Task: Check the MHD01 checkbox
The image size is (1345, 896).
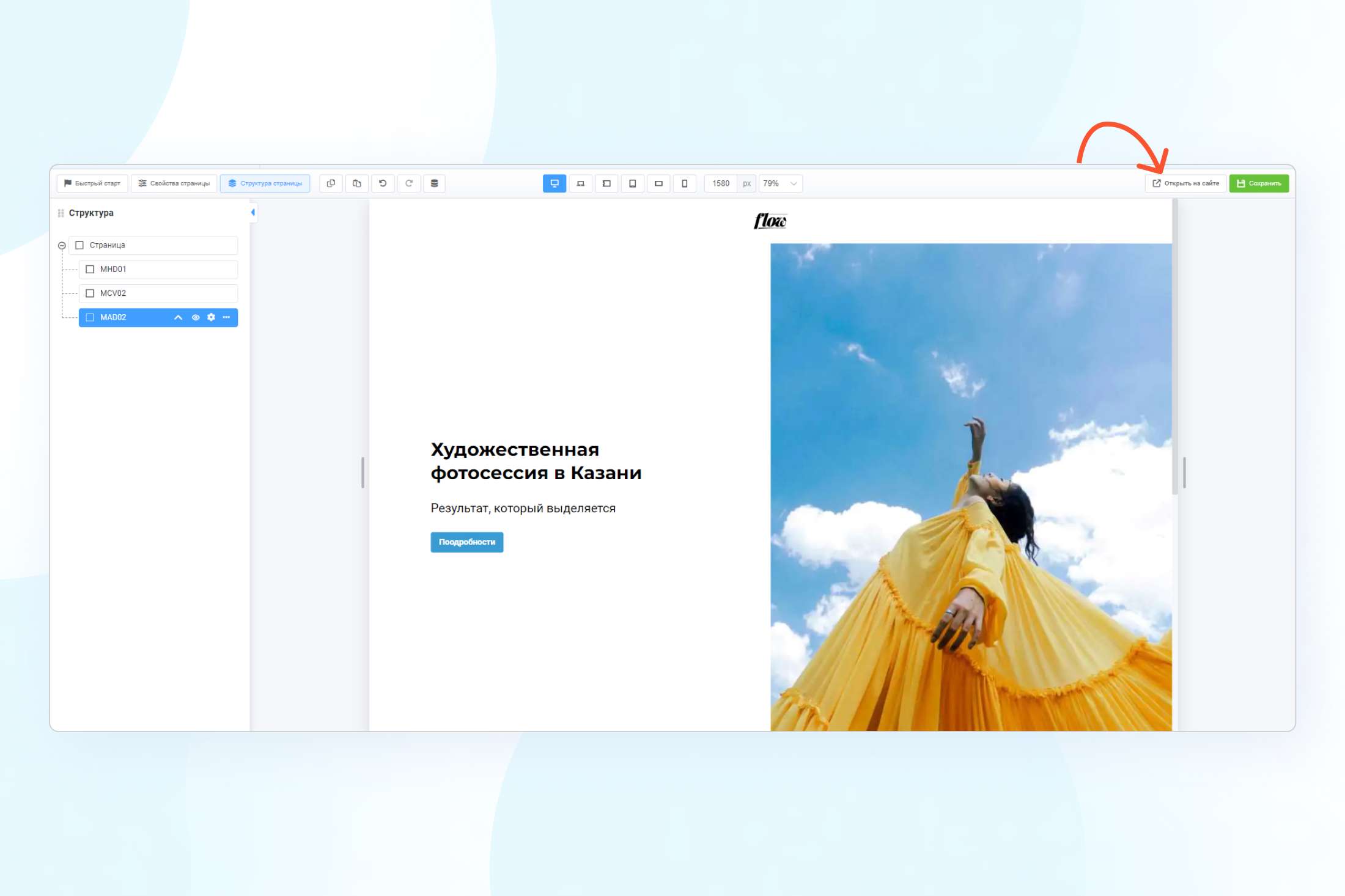Action: [x=90, y=269]
